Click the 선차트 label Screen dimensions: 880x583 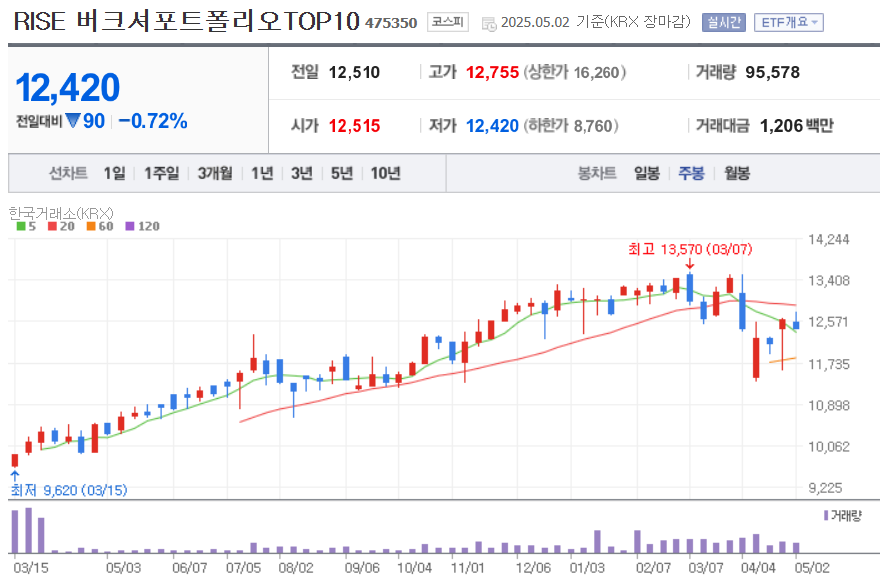coord(68,173)
